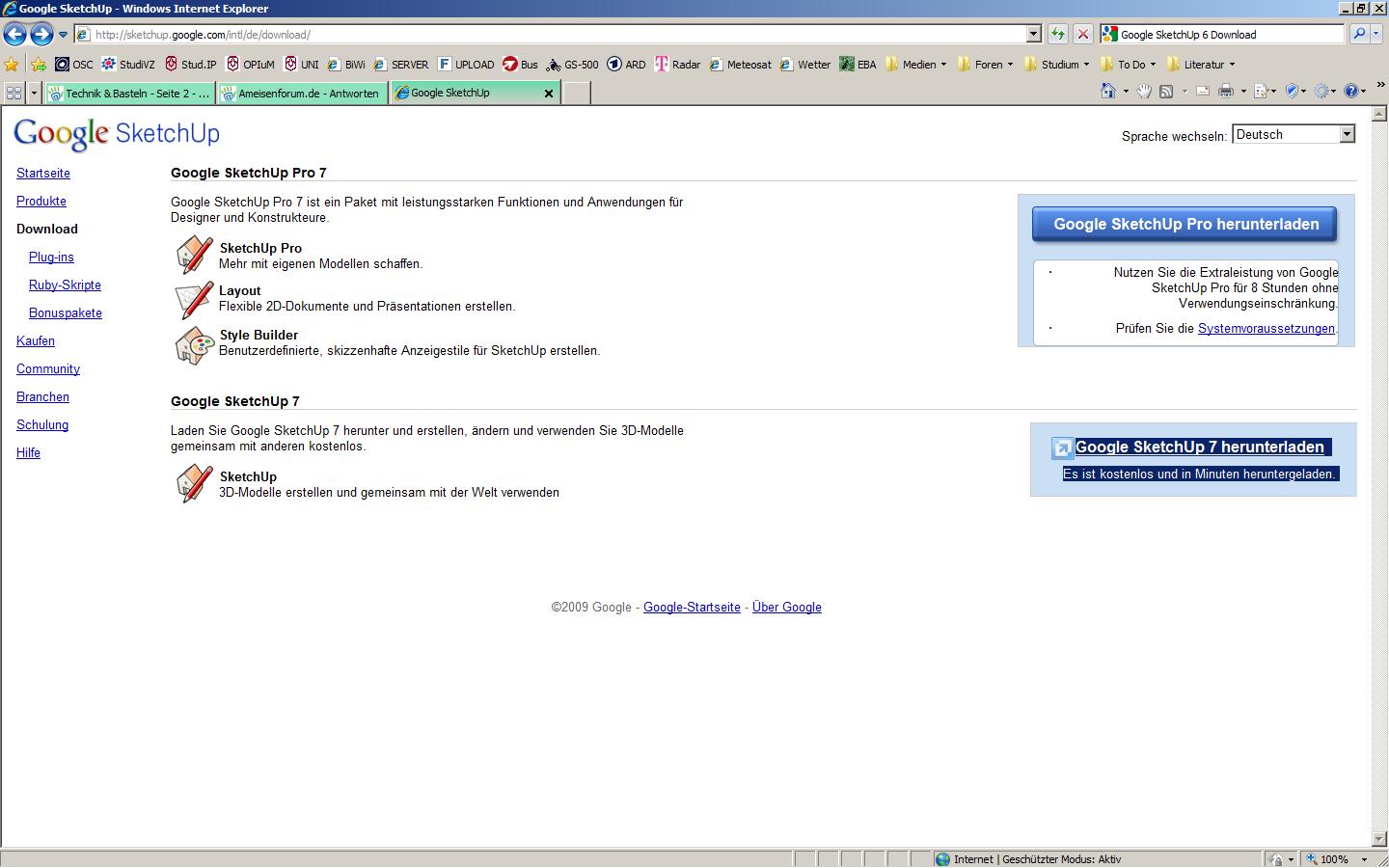Click the Quick Tabs grid icon
1389x868 pixels.
coord(14,93)
